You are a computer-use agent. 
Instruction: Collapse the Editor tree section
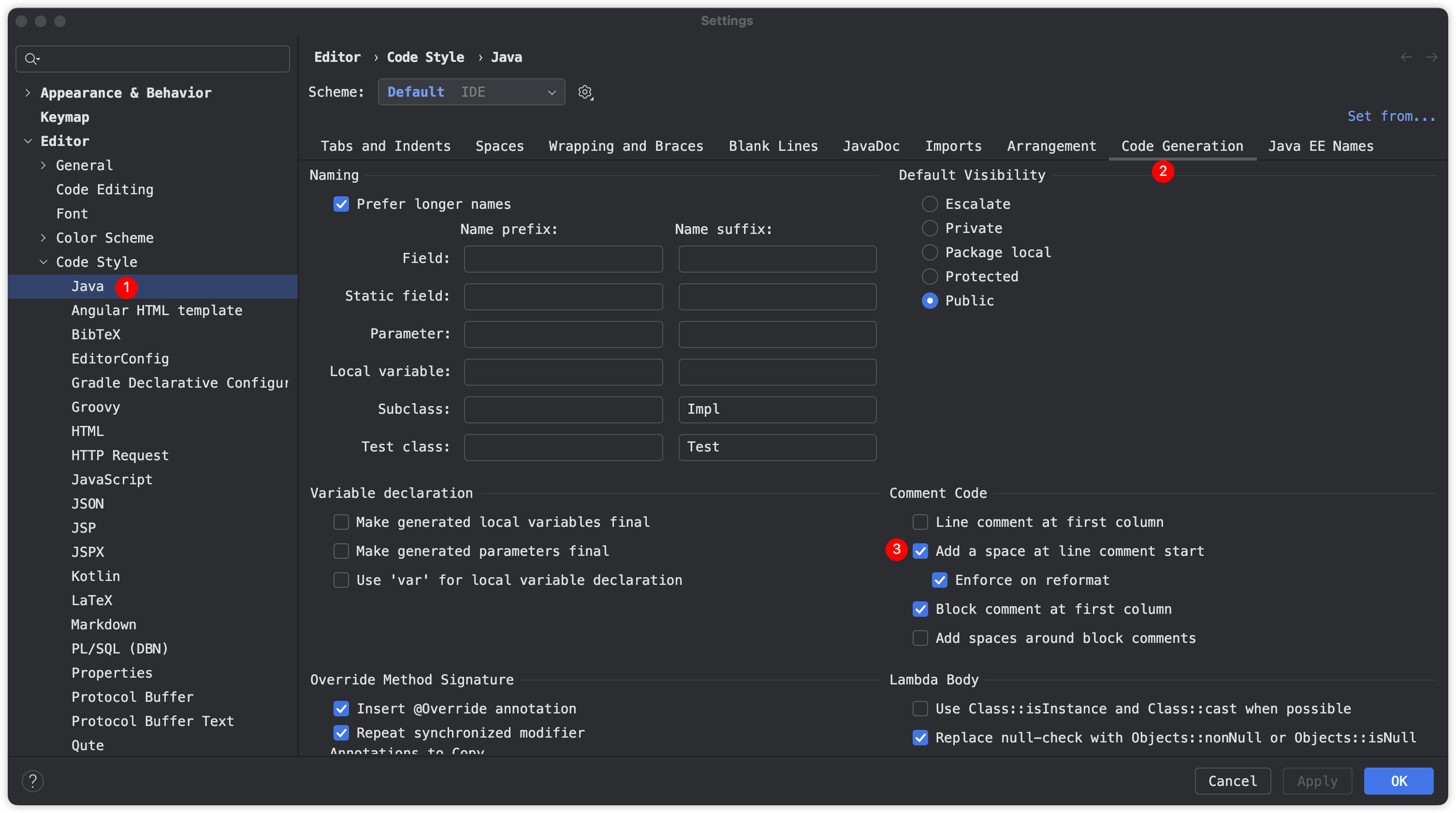pyautogui.click(x=28, y=141)
